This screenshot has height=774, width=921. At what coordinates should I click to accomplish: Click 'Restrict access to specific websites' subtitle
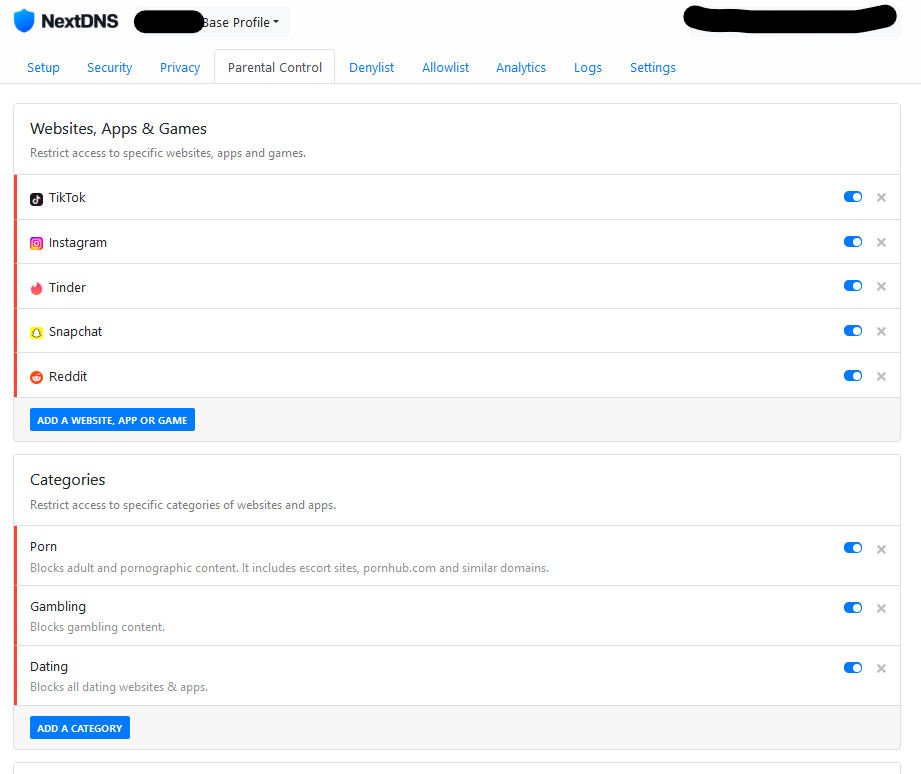coord(168,153)
